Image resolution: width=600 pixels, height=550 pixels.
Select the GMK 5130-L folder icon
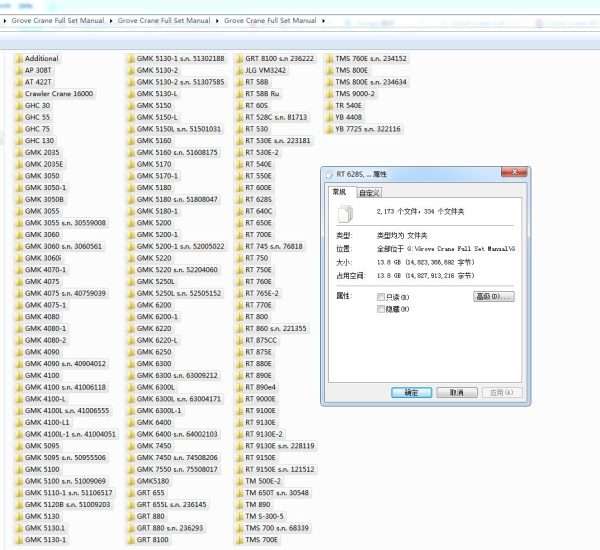pos(131,94)
